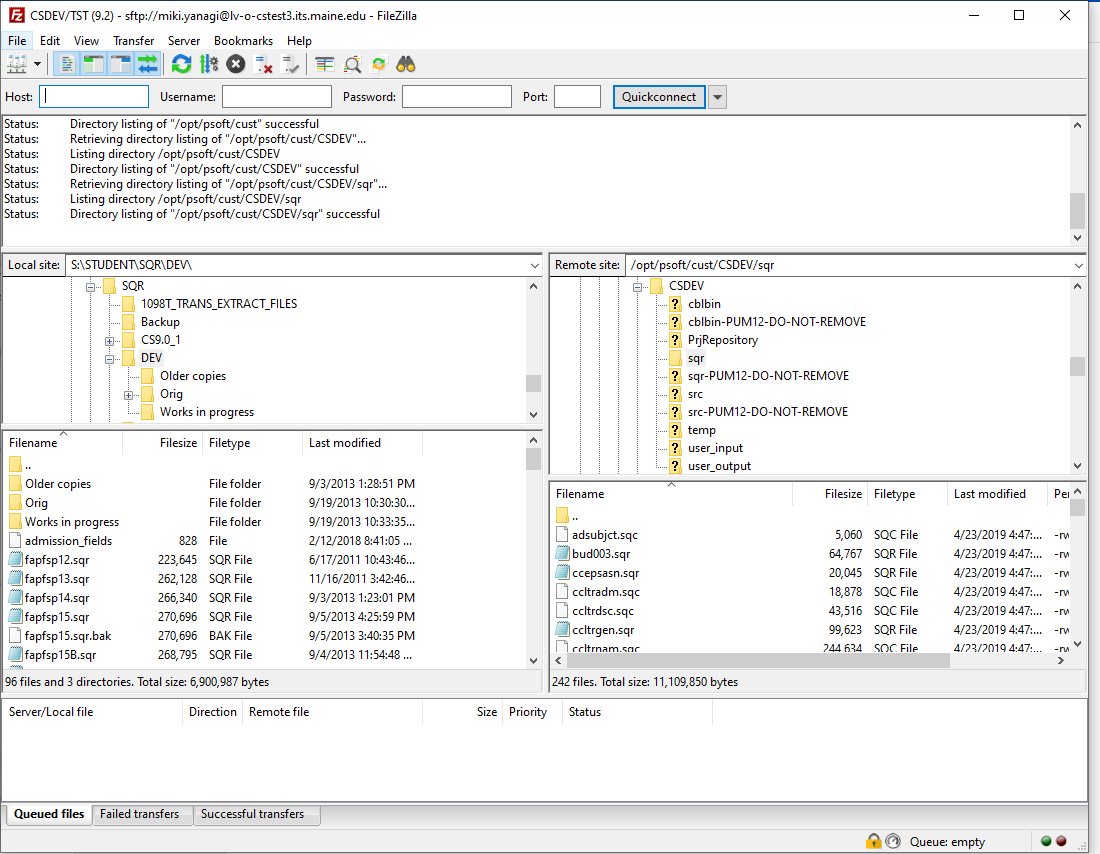Screen dimensions: 1100x854
Task: Cancel the current operation
Action: 236,65
